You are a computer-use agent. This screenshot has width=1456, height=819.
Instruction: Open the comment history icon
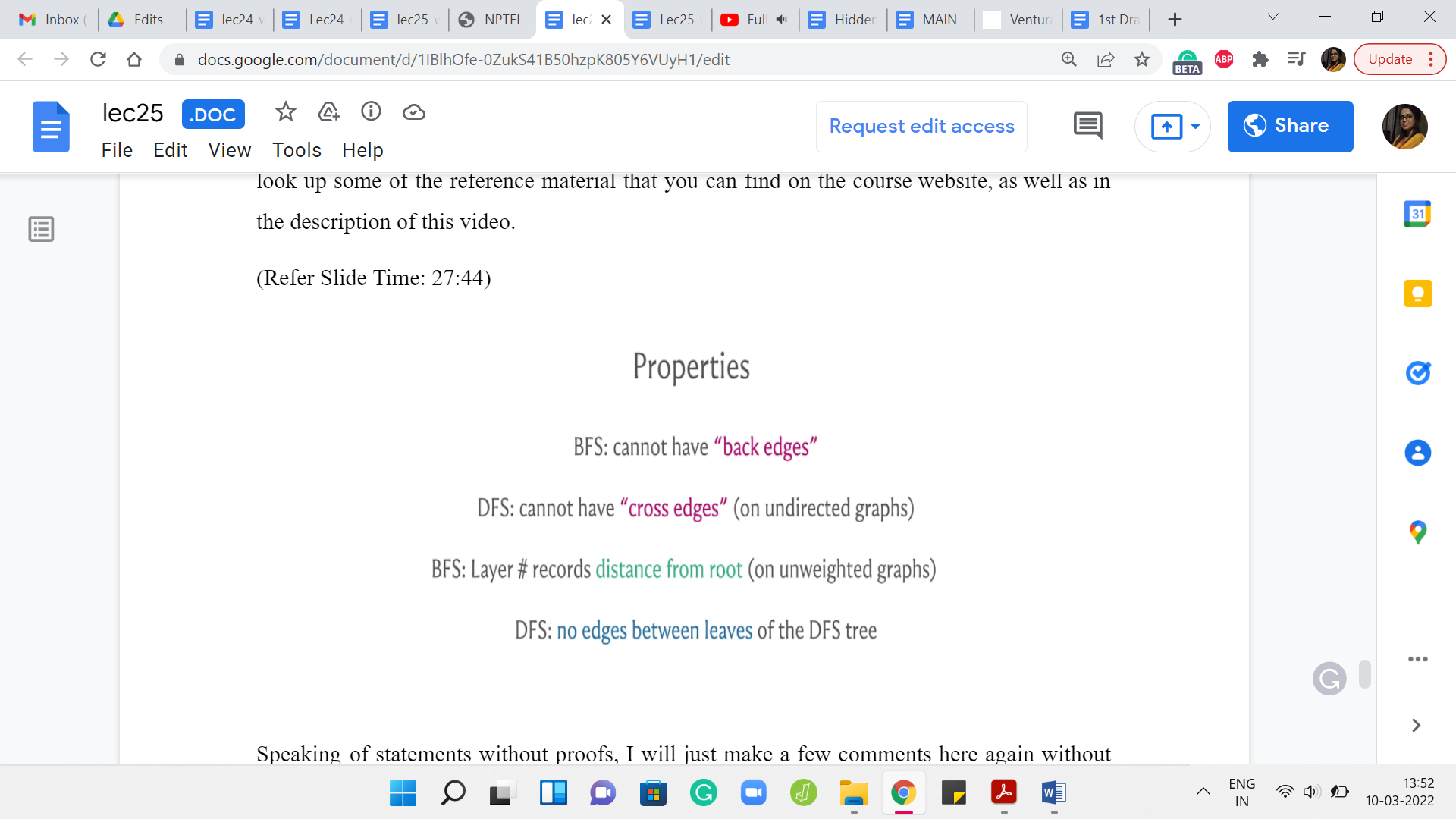click(1087, 126)
